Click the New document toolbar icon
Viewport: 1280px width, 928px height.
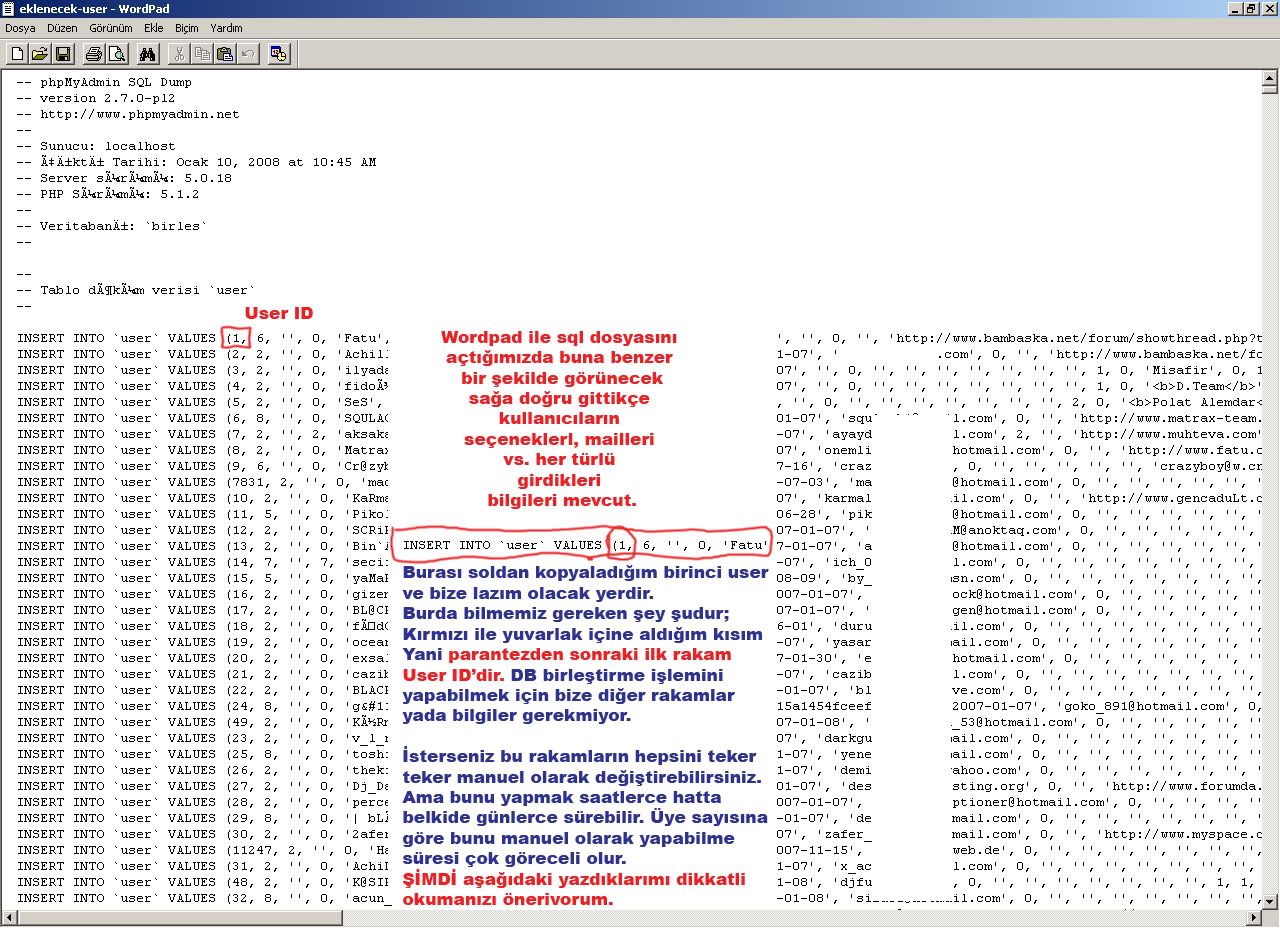point(17,54)
